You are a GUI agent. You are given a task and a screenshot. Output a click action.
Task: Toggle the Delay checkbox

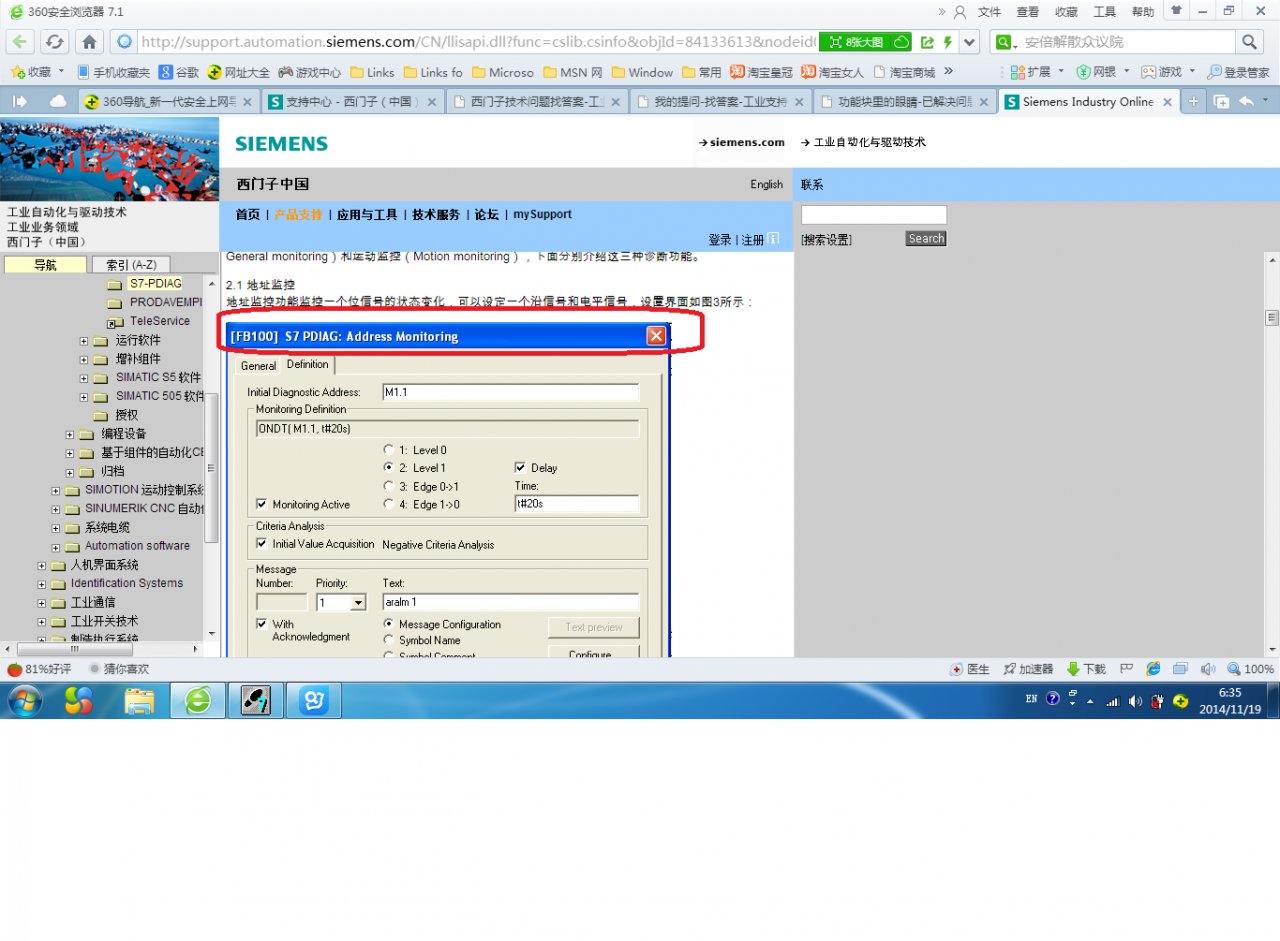[x=520, y=467]
